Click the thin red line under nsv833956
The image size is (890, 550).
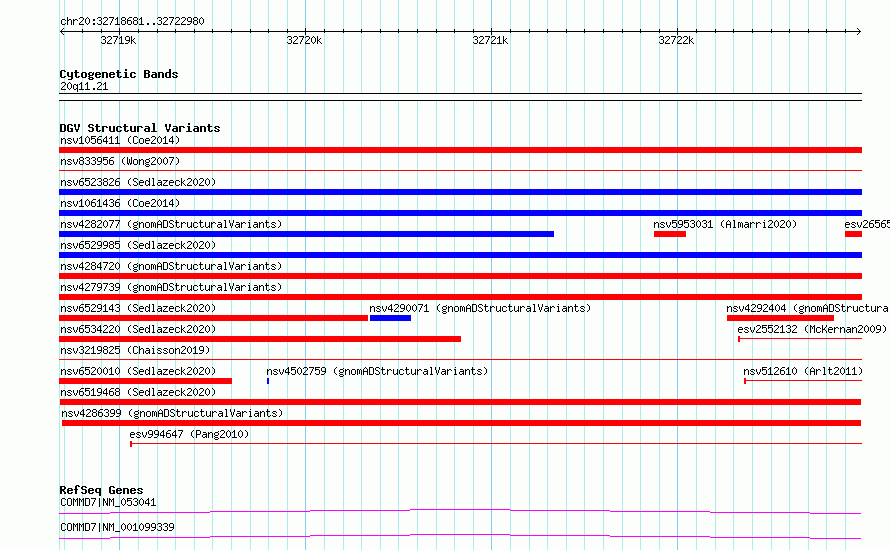click(460, 170)
